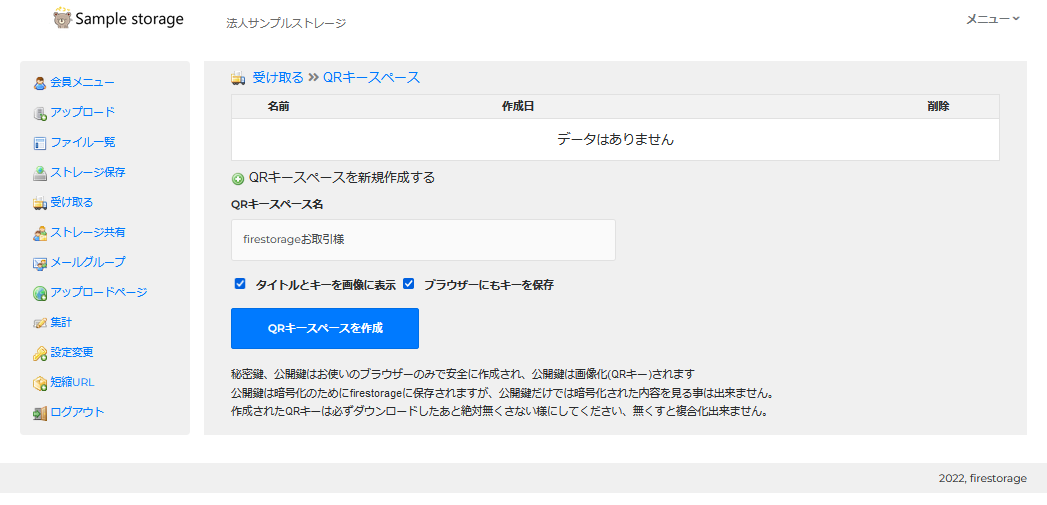Open the 集計 sidebar menu item
Image resolution: width=1047 pixels, height=505 pixels.
(x=61, y=322)
